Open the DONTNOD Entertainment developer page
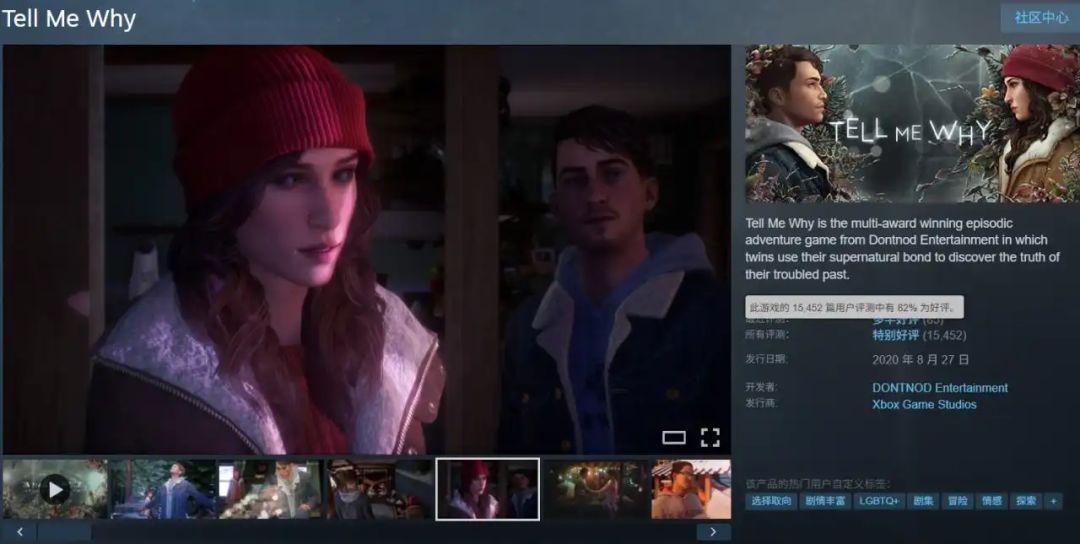Screen dimensions: 1080x544 pyautogui.click(x=939, y=388)
